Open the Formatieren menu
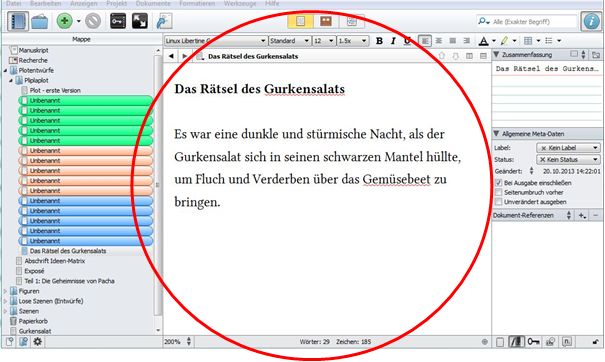The width and height of the screenshot is (605, 362). pyautogui.click(x=197, y=3)
